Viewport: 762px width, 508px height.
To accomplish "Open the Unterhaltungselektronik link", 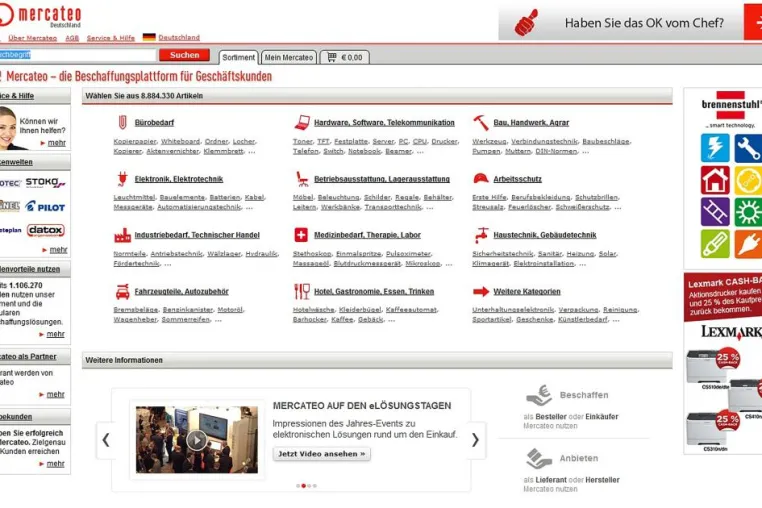I will coord(513,310).
